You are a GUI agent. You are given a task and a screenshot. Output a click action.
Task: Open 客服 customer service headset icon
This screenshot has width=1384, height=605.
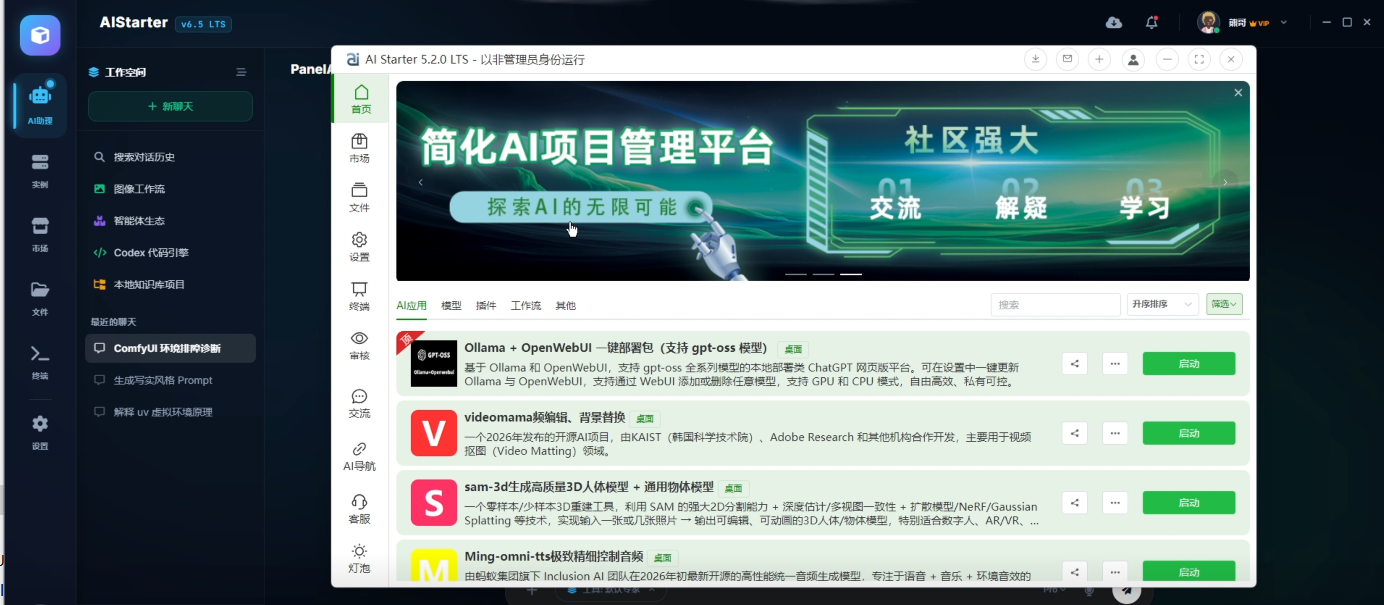[359, 509]
